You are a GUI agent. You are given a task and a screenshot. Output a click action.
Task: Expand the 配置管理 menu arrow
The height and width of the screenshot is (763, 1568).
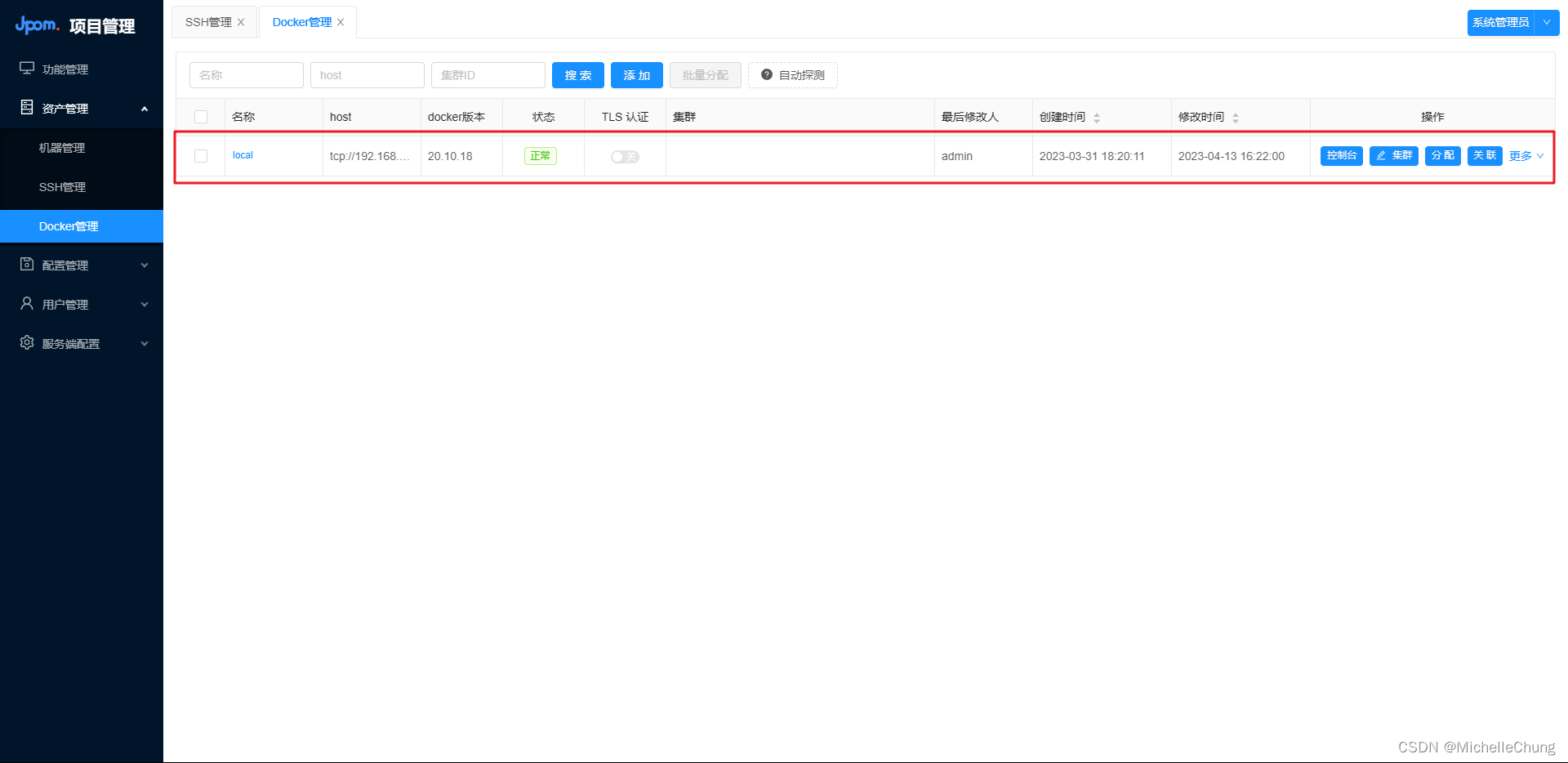(145, 265)
